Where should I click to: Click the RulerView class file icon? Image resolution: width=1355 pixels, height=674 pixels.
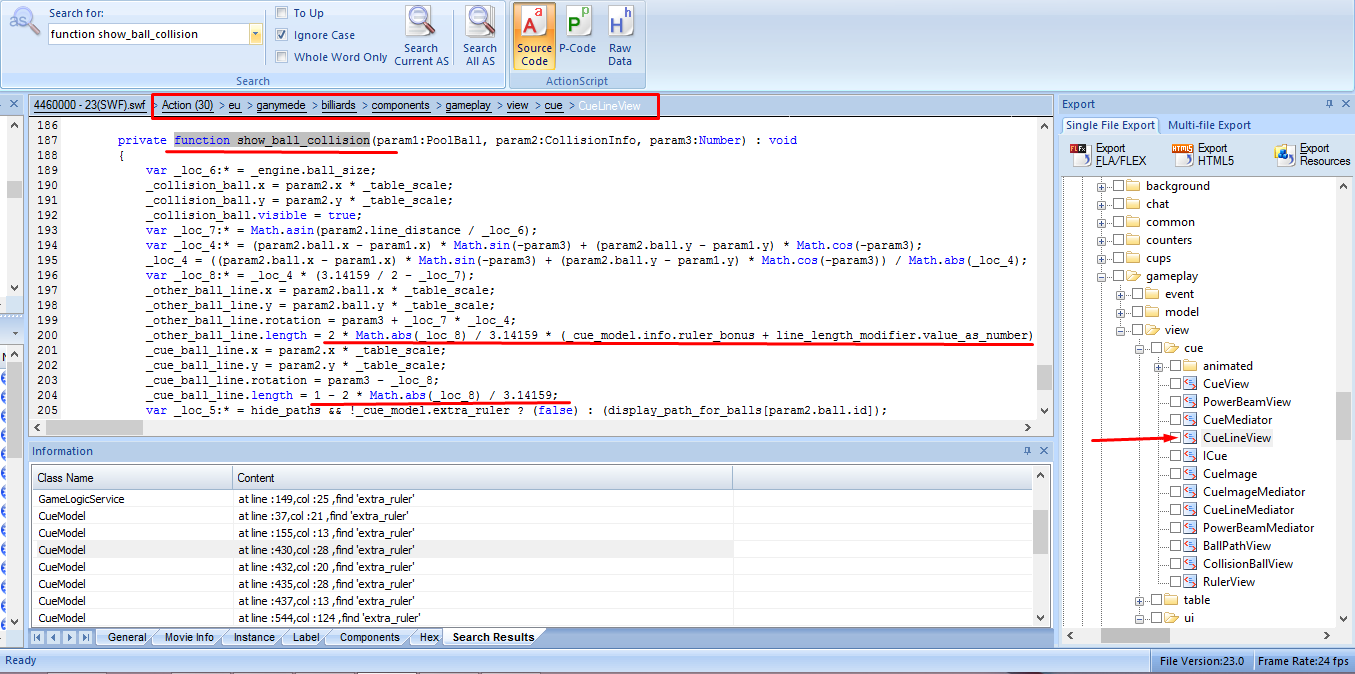pos(1190,582)
